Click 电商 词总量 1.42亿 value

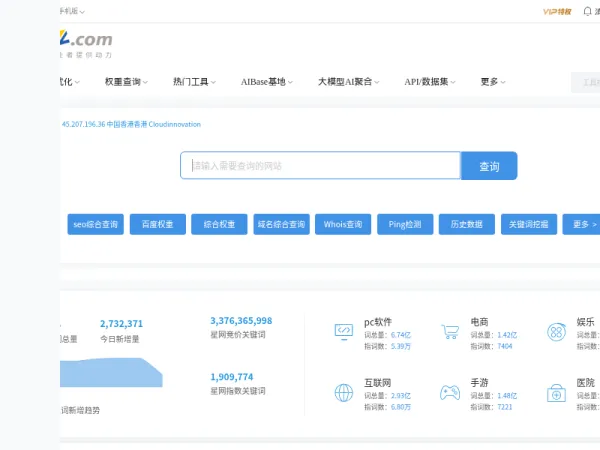coord(507,335)
